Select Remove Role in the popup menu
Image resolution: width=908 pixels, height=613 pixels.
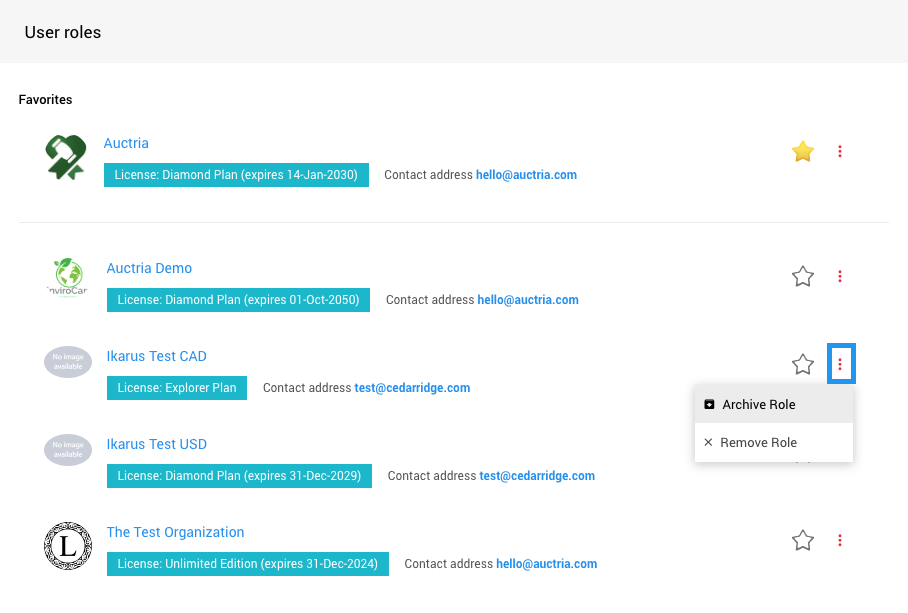pyautogui.click(x=758, y=443)
